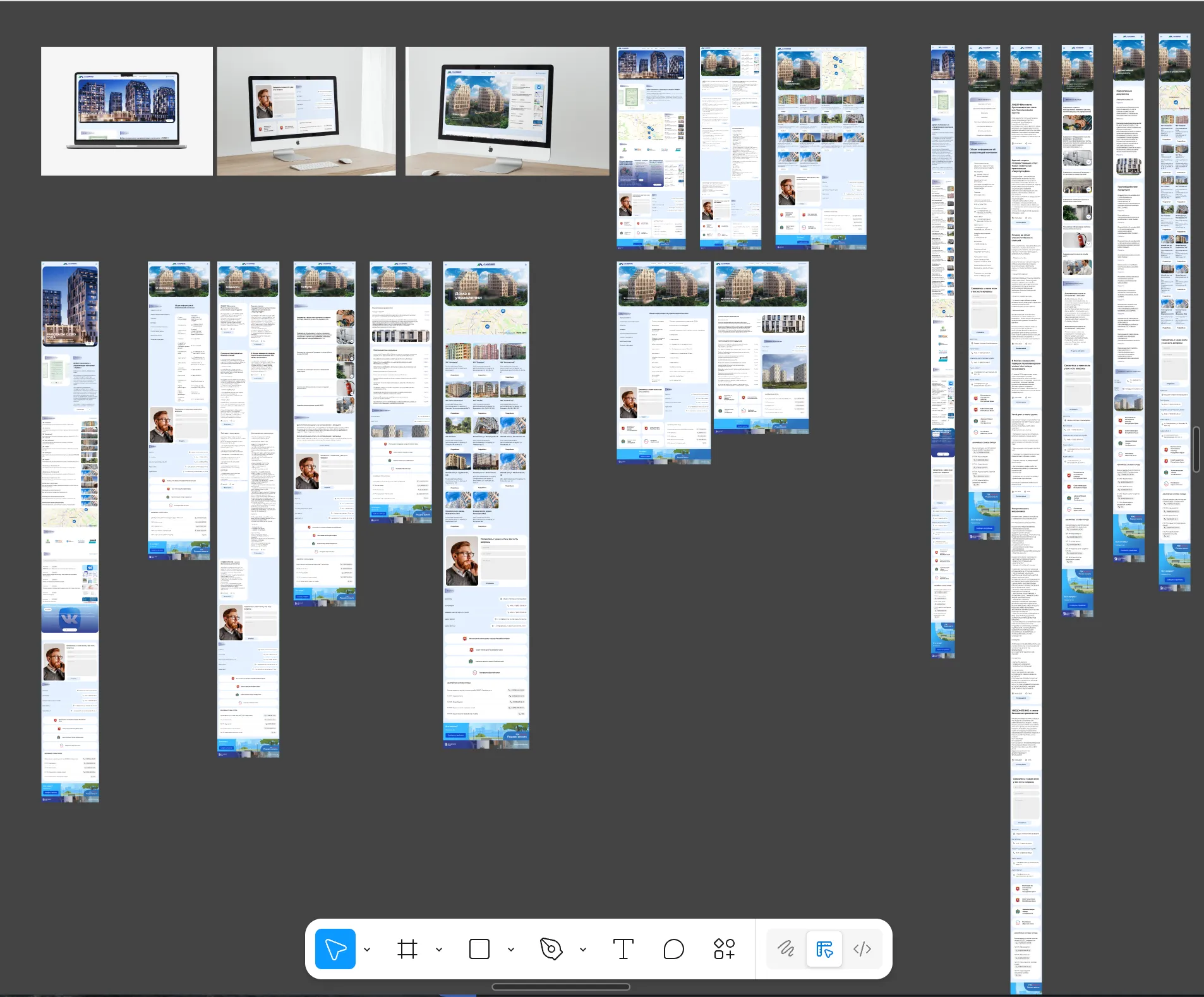
Task: Select the Rectangle shape tool
Action: tap(479, 949)
